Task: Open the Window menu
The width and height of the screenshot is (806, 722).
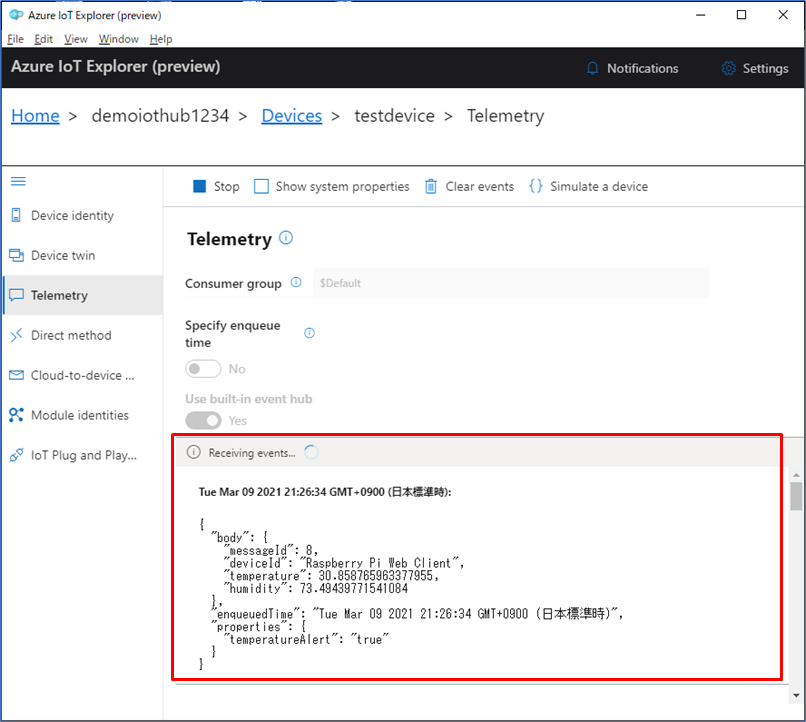Action: click(118, 39)
